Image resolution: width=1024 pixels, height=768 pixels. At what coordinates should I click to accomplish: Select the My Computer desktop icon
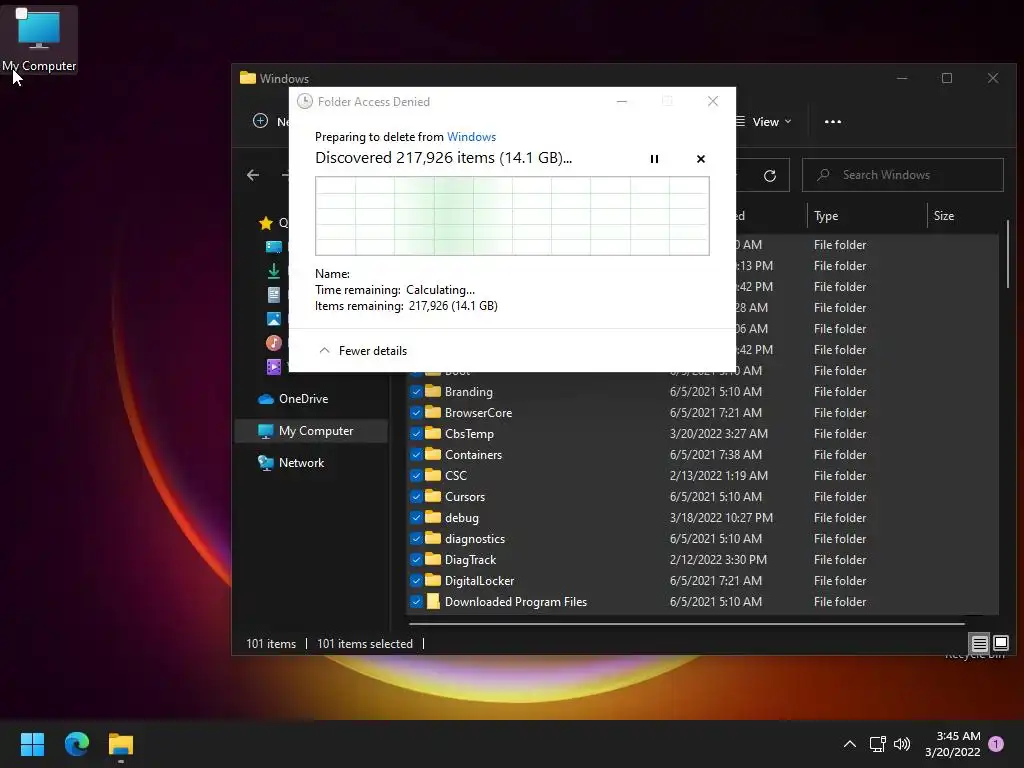(39, 40)
